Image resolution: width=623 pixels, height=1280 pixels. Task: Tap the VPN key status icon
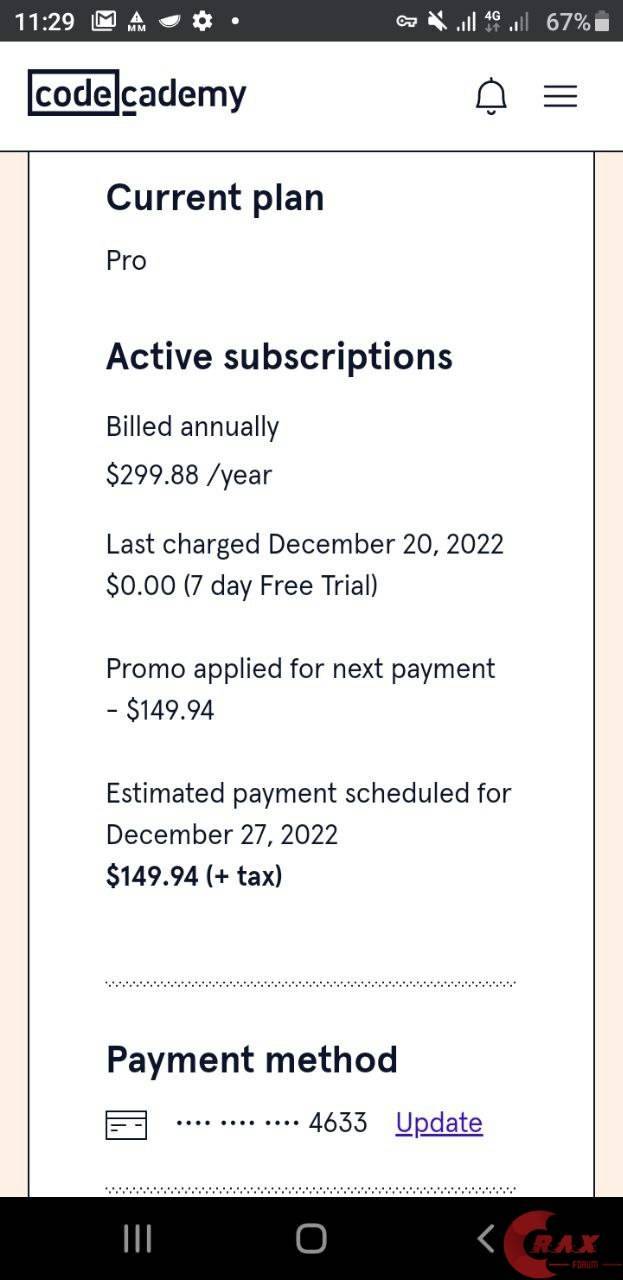tap(406, 21)
